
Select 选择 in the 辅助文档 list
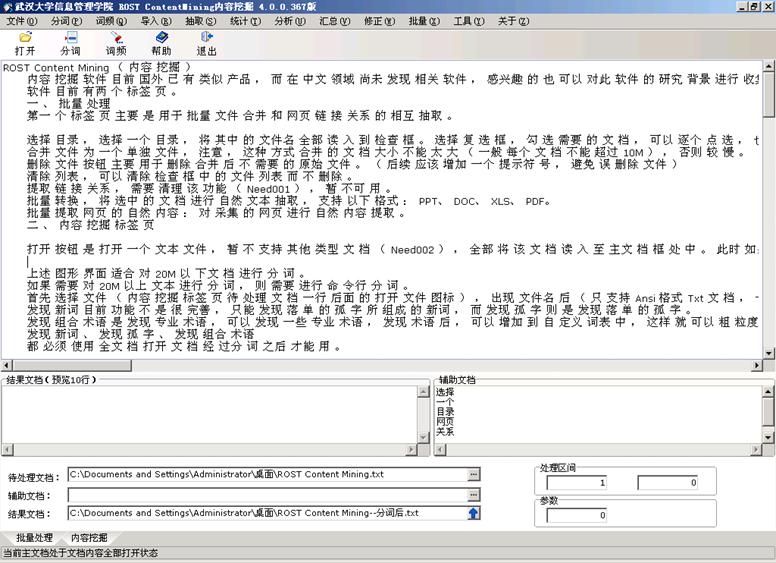point(445,392)
